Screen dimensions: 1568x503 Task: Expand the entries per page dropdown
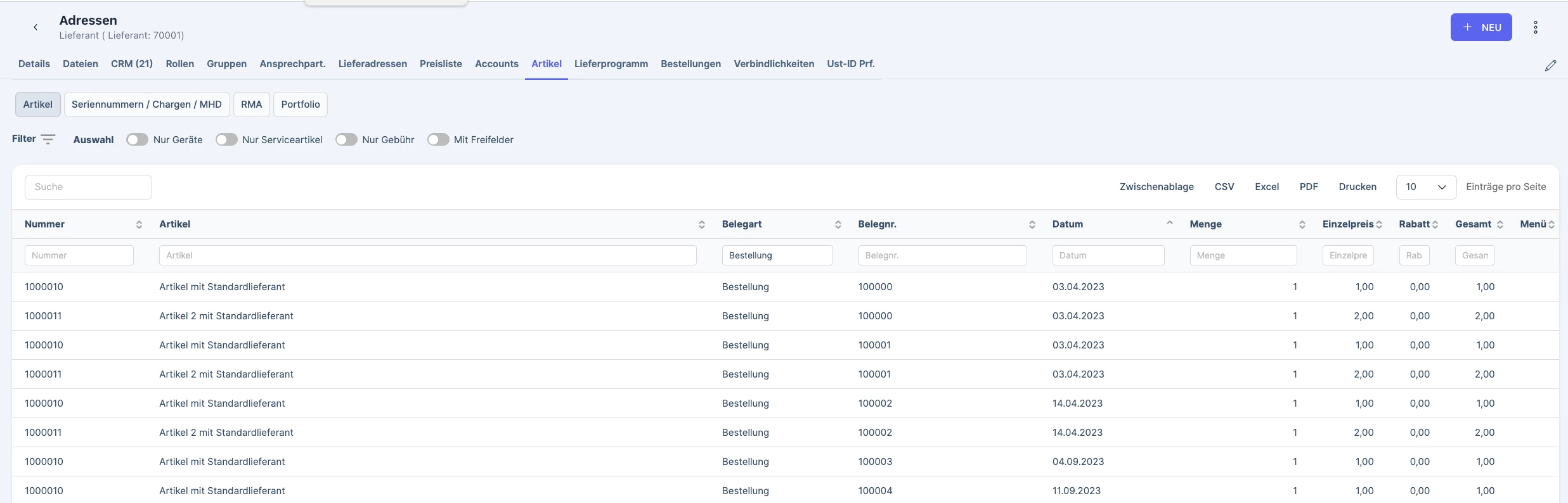click(1426, 187)
